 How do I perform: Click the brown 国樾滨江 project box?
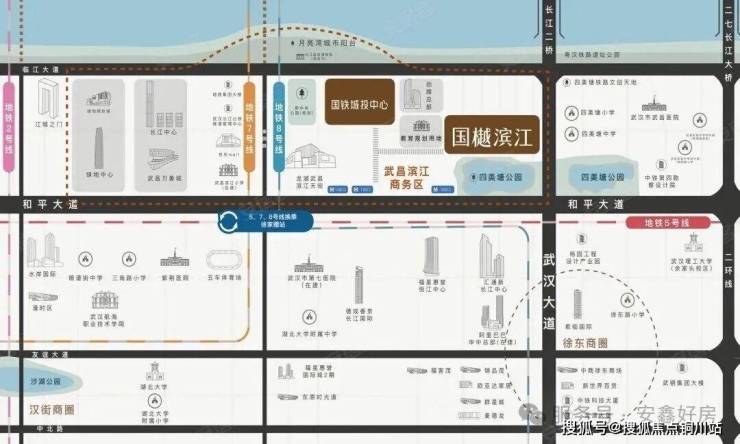492,135
